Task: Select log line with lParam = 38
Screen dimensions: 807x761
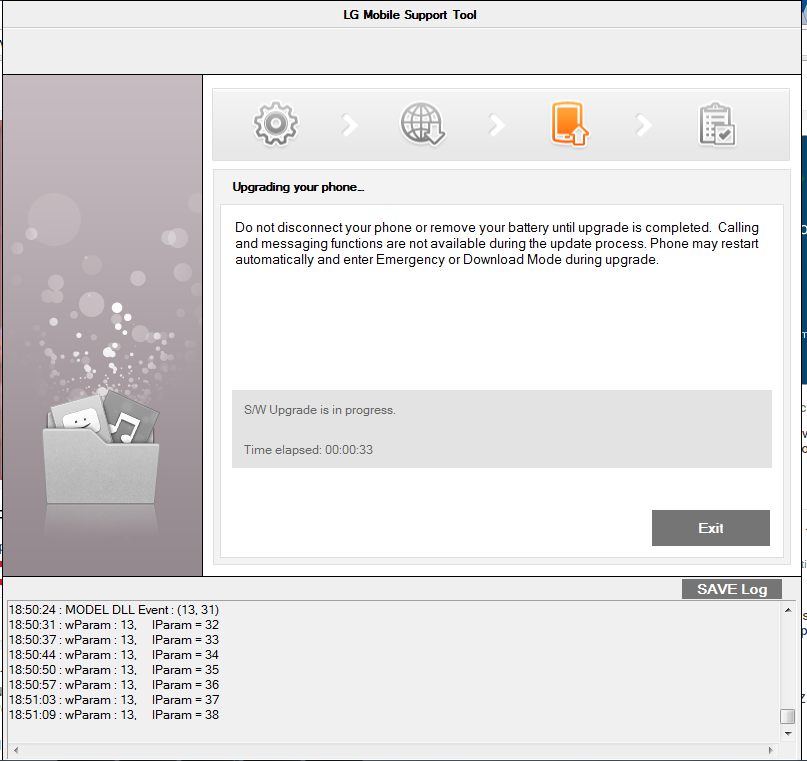Action: 114,715
